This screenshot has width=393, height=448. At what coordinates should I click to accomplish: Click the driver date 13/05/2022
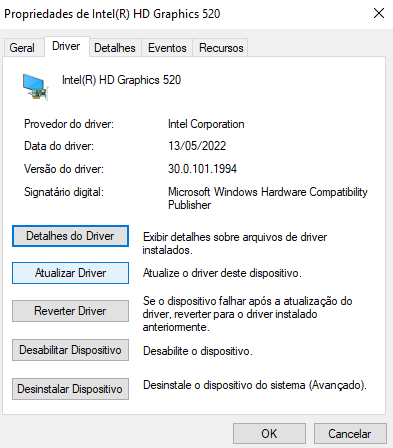(197, 146)
